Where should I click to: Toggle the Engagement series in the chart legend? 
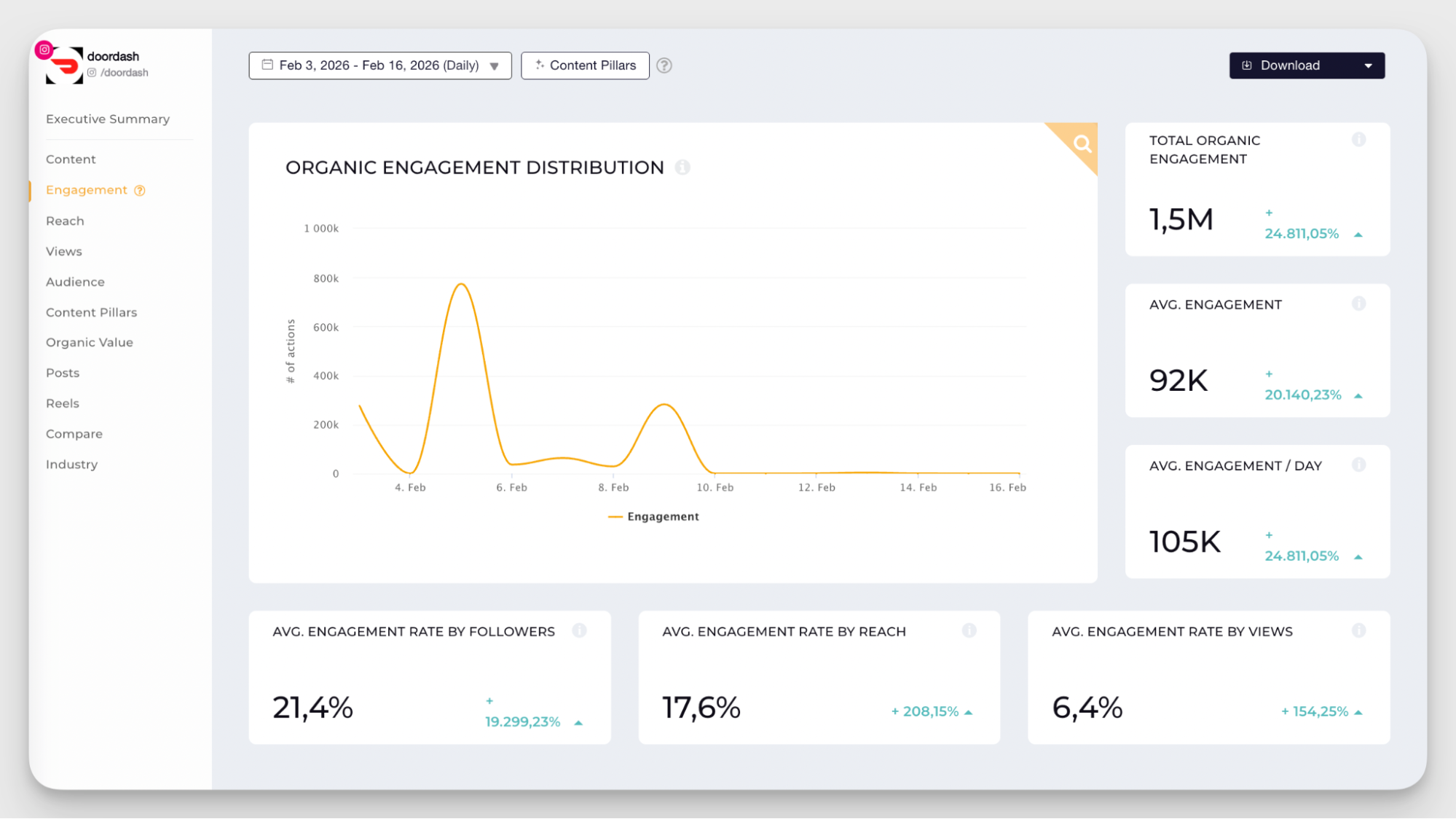(x=653, y=516)
